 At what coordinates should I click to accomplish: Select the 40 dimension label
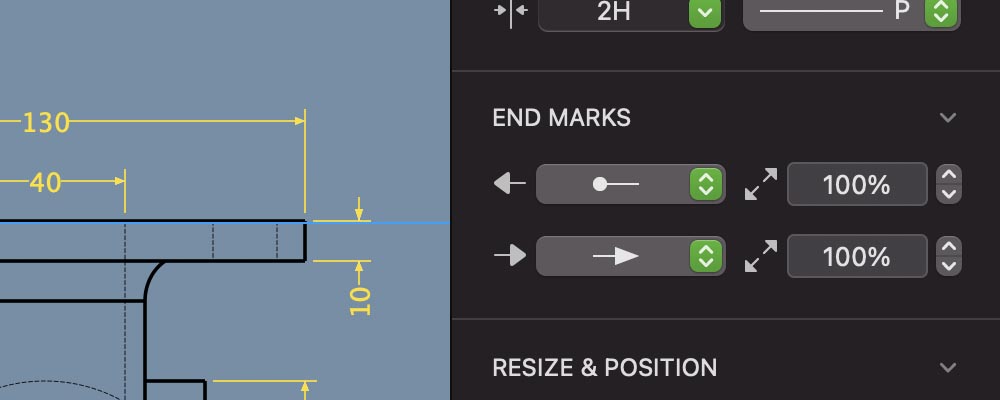click(45, 182)
